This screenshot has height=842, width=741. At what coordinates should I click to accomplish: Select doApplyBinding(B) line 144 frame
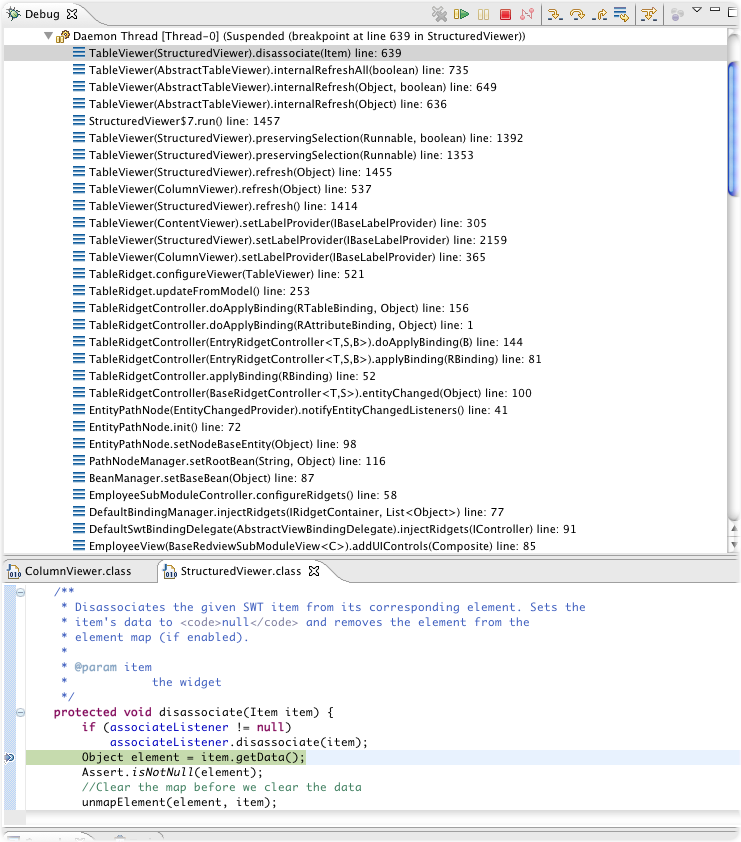pos(306,342)
